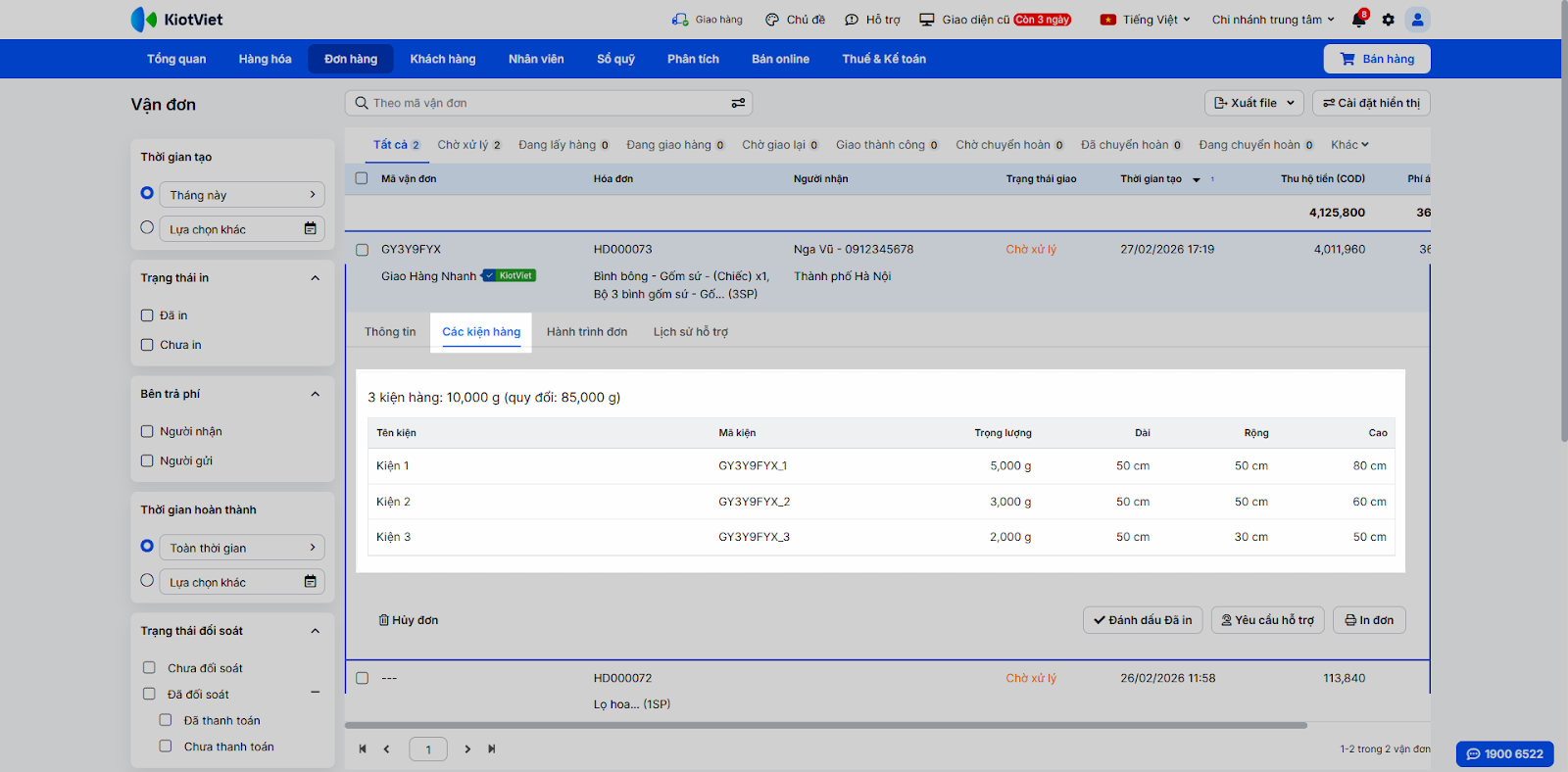
Task: Open the Khách hàng menu
Action: click(x=442, y=59)
